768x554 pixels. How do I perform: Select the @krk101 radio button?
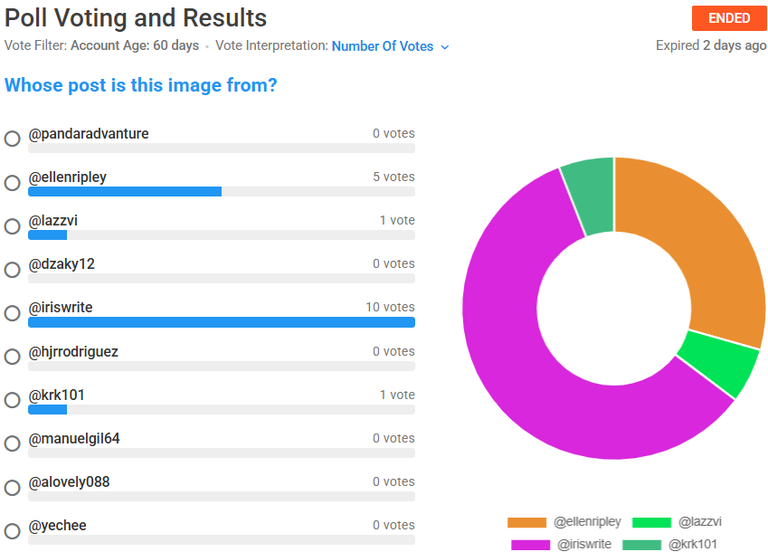13,400
